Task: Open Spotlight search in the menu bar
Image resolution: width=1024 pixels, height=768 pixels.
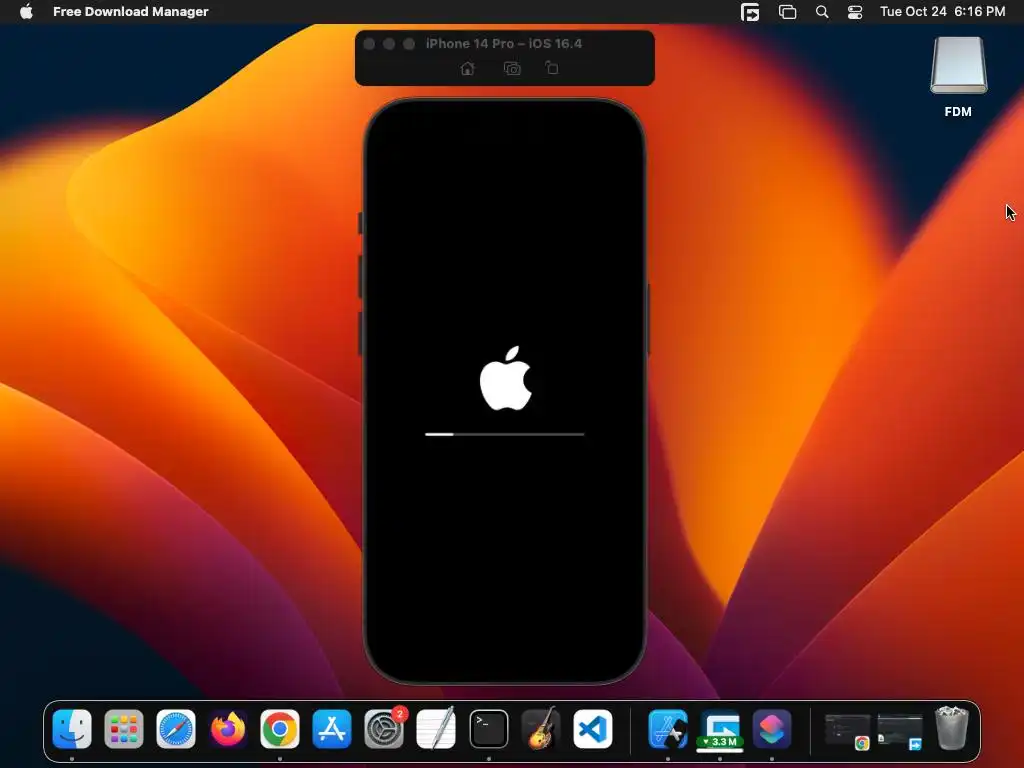Action: (x=822, y=12)
